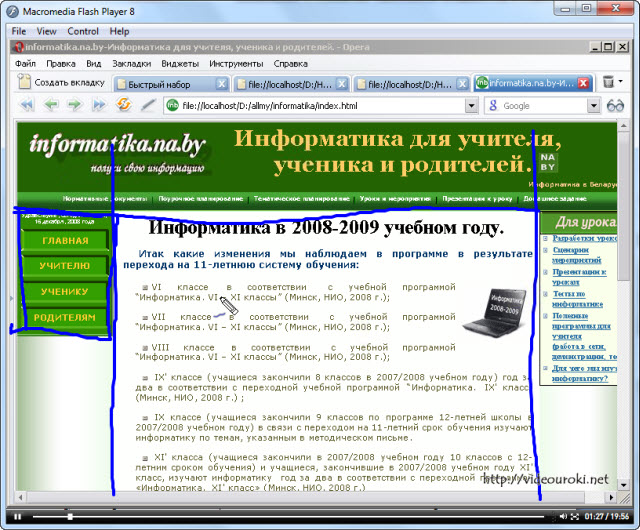This screenshot has width=640, height=530.
Task: Click the video progress slider handle
Action: pyautogui.click(x=70, y=517)
